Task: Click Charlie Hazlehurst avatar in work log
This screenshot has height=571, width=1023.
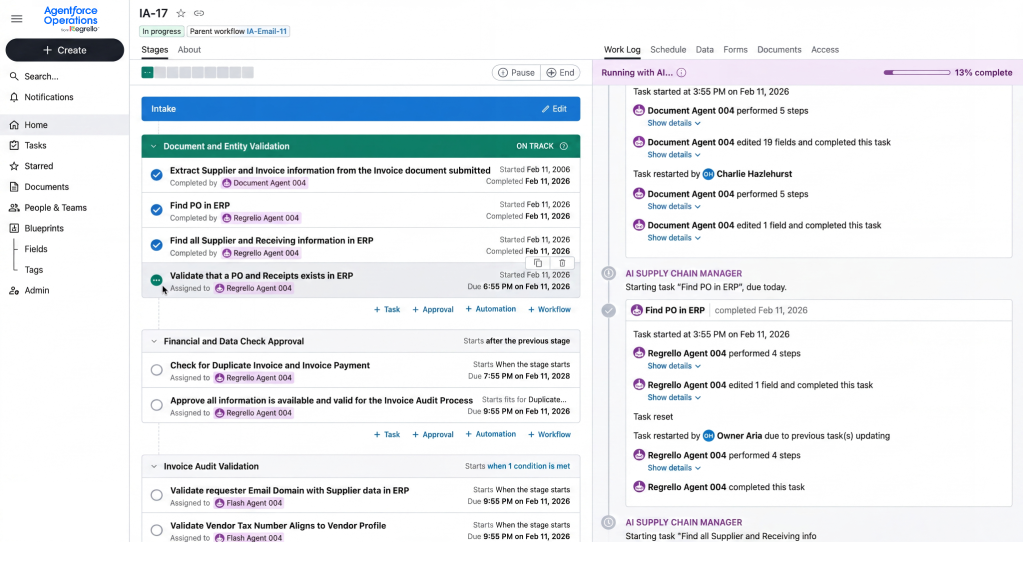Action: (708, 174)
